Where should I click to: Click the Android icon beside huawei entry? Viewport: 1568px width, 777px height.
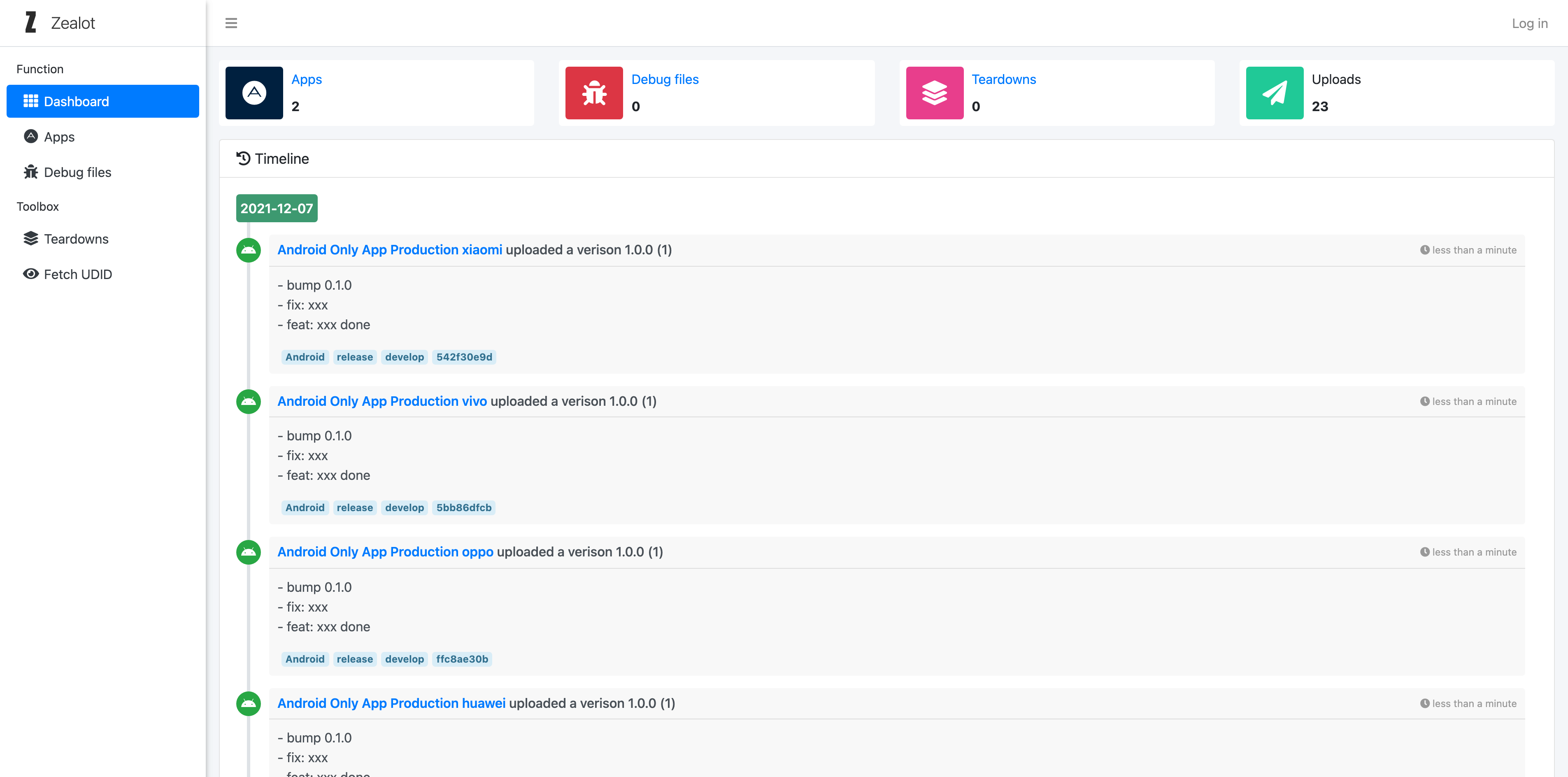[248, 703]
